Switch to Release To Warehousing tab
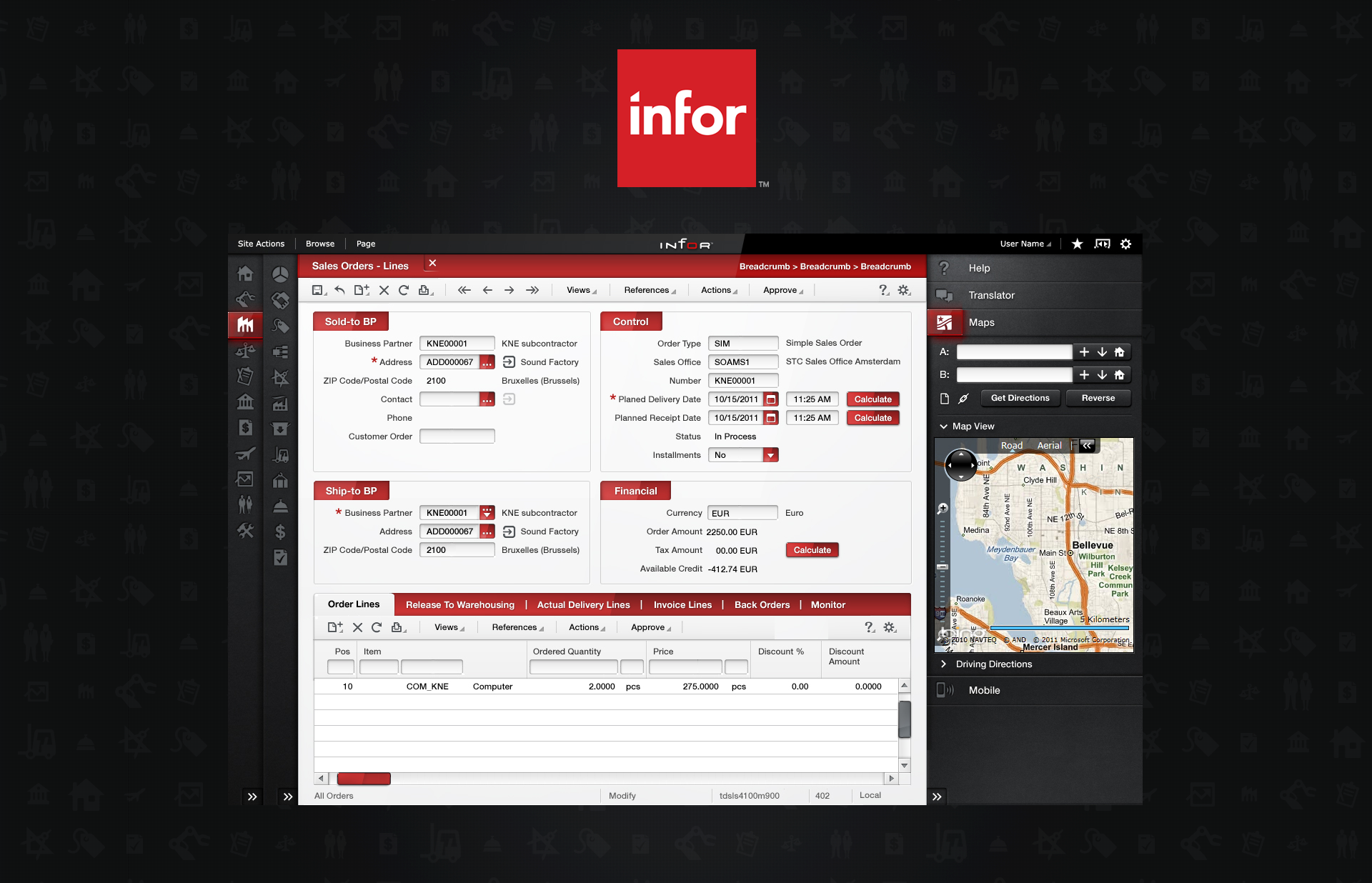The height and width of the screenshot is (883, 1372). [x=460, y=604]
